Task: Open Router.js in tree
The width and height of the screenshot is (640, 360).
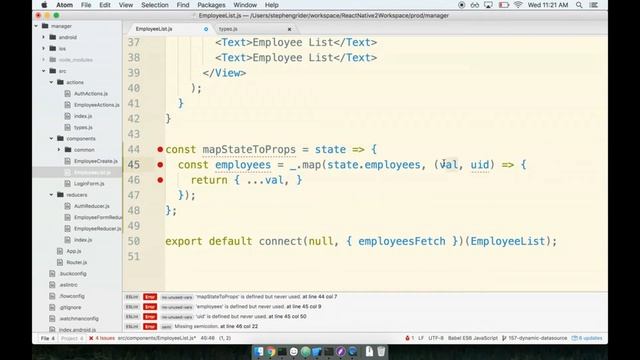Action: point(77,262)
